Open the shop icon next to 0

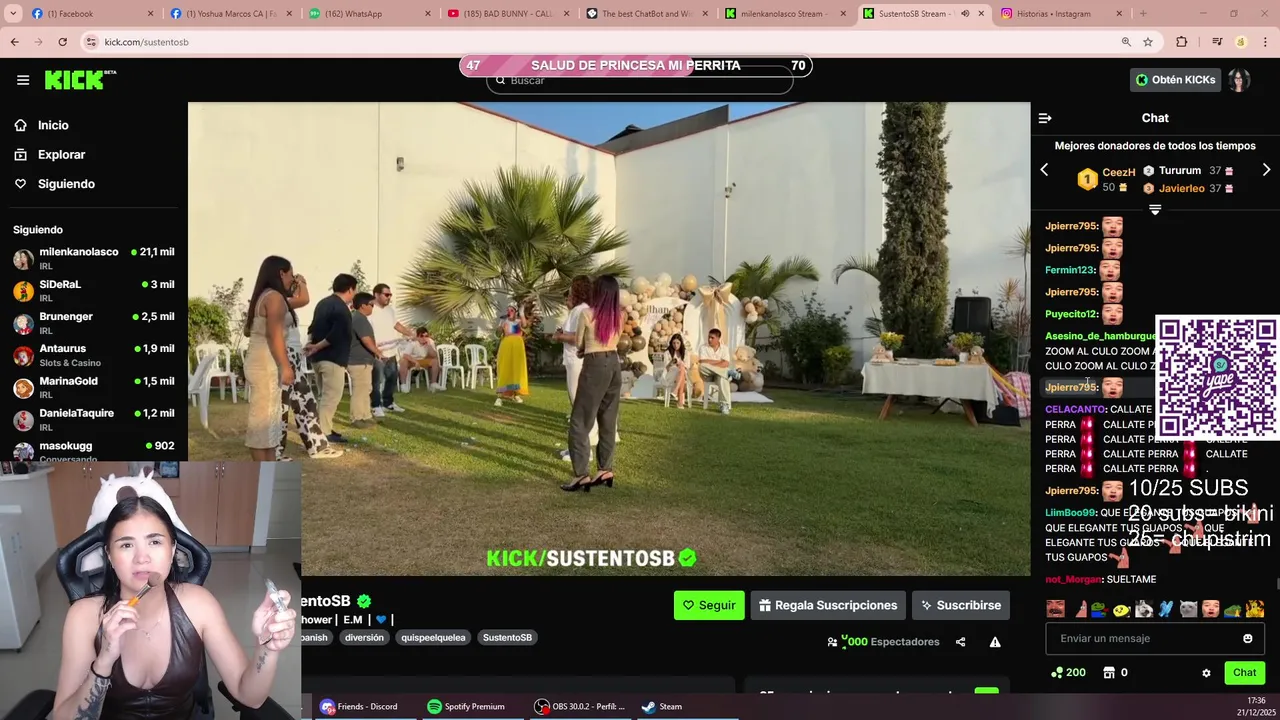pyautogui.click(x=1108, y=673)
